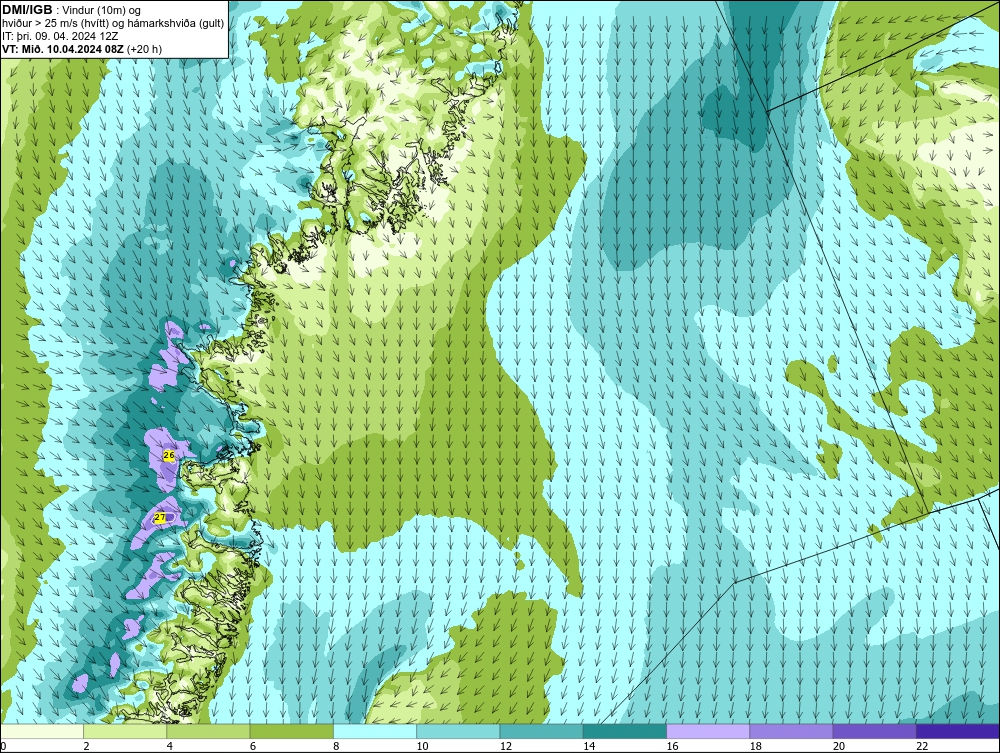Click the yellow gust marker labeled 27

[x=160, y=518]
